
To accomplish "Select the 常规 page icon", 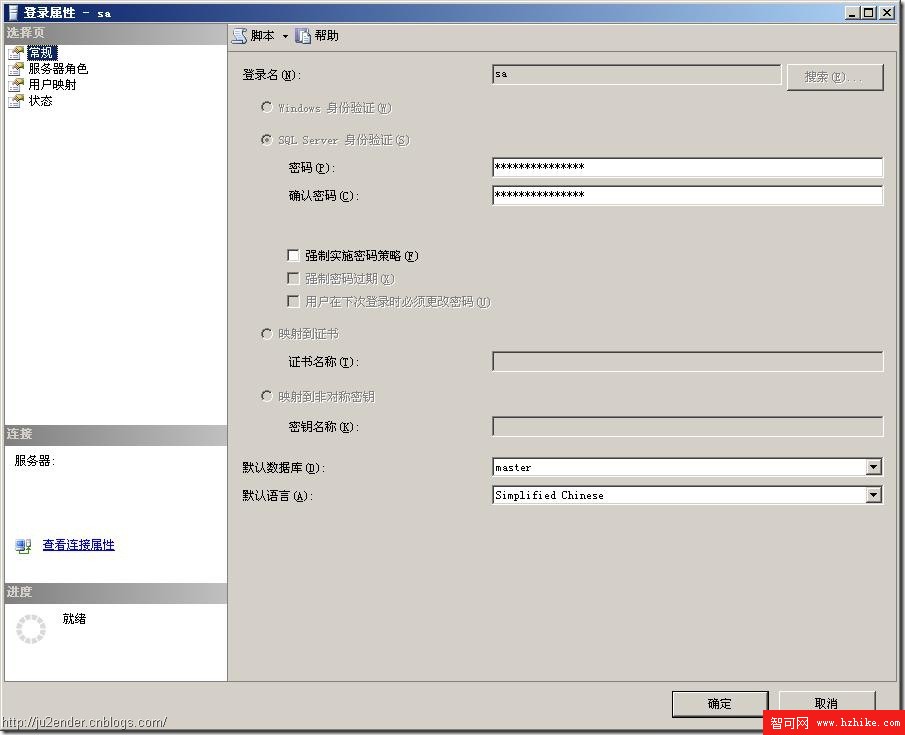I will pyautogui.click(x=16, y=53).
